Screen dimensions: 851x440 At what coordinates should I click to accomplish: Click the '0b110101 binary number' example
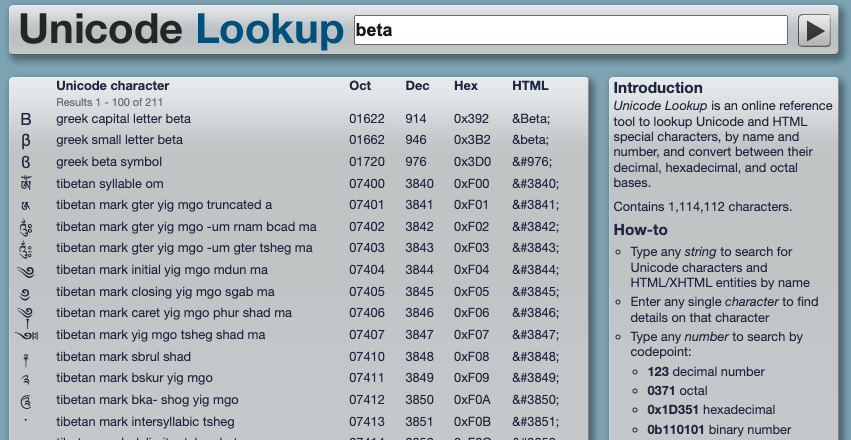point(719,430)
